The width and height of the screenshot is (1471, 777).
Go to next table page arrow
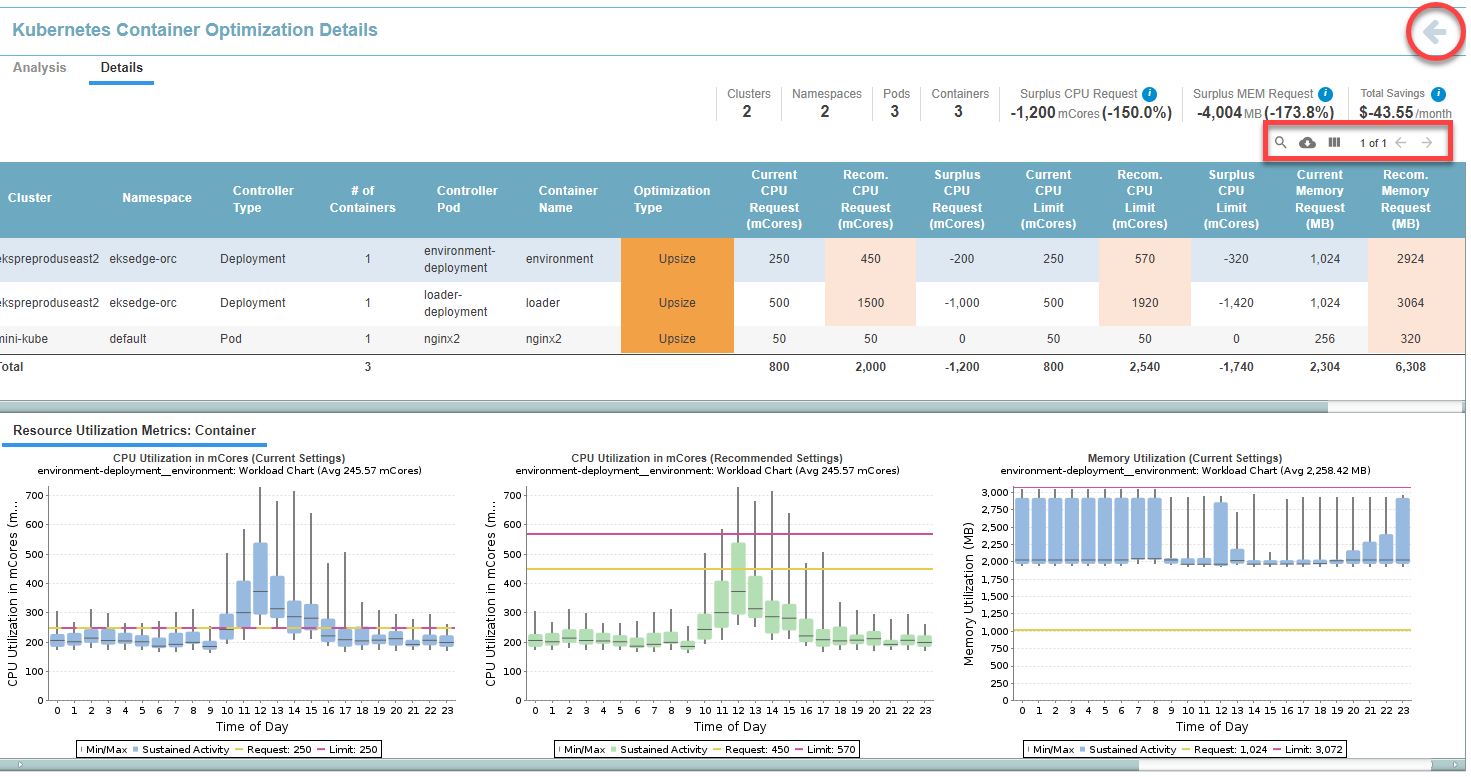coord(1427,143)
